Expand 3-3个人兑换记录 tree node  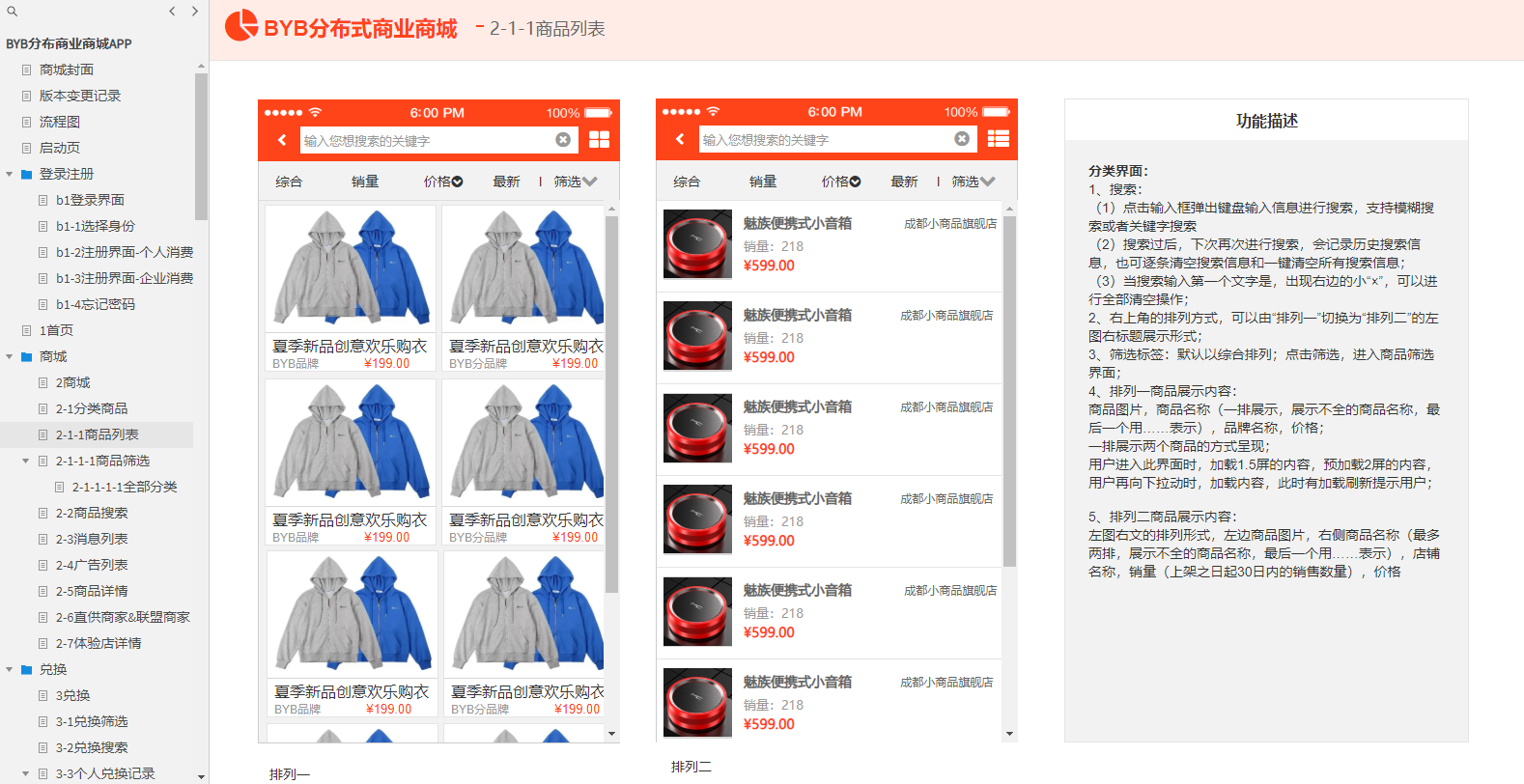pyautogui.click(x=26, y=774)
